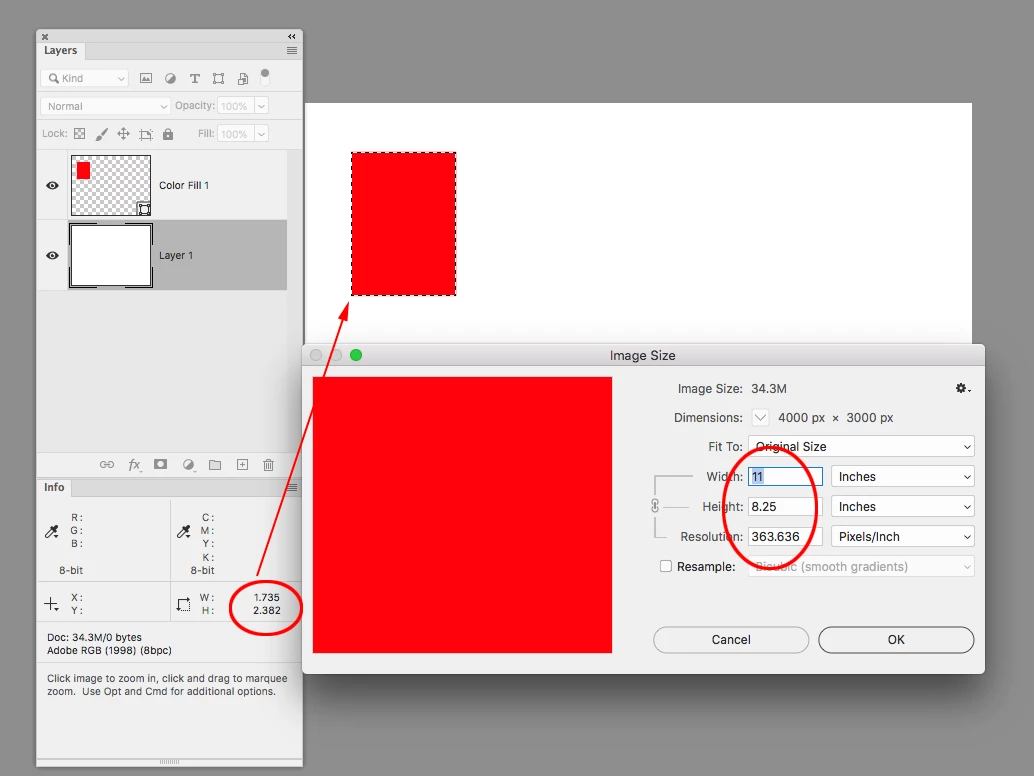Screen dimensions: 1034x776
Task: Filter layers by pixel layer icon
Action: tap(146, 78)
